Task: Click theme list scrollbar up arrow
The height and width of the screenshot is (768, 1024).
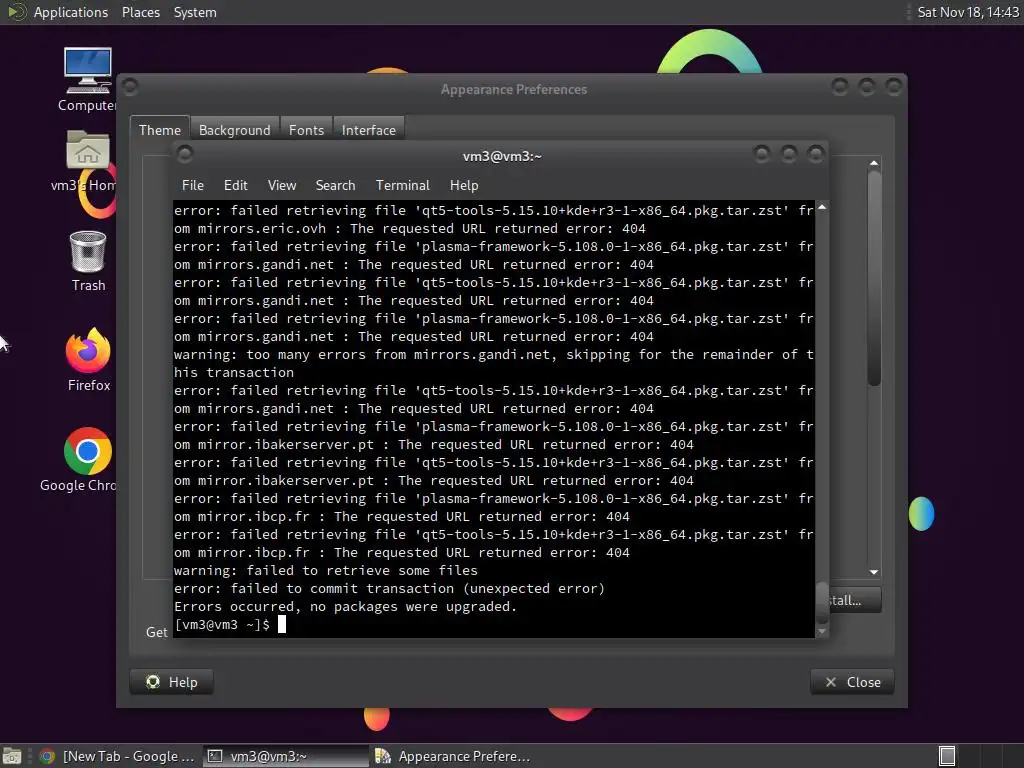Action: click(874, 163)
